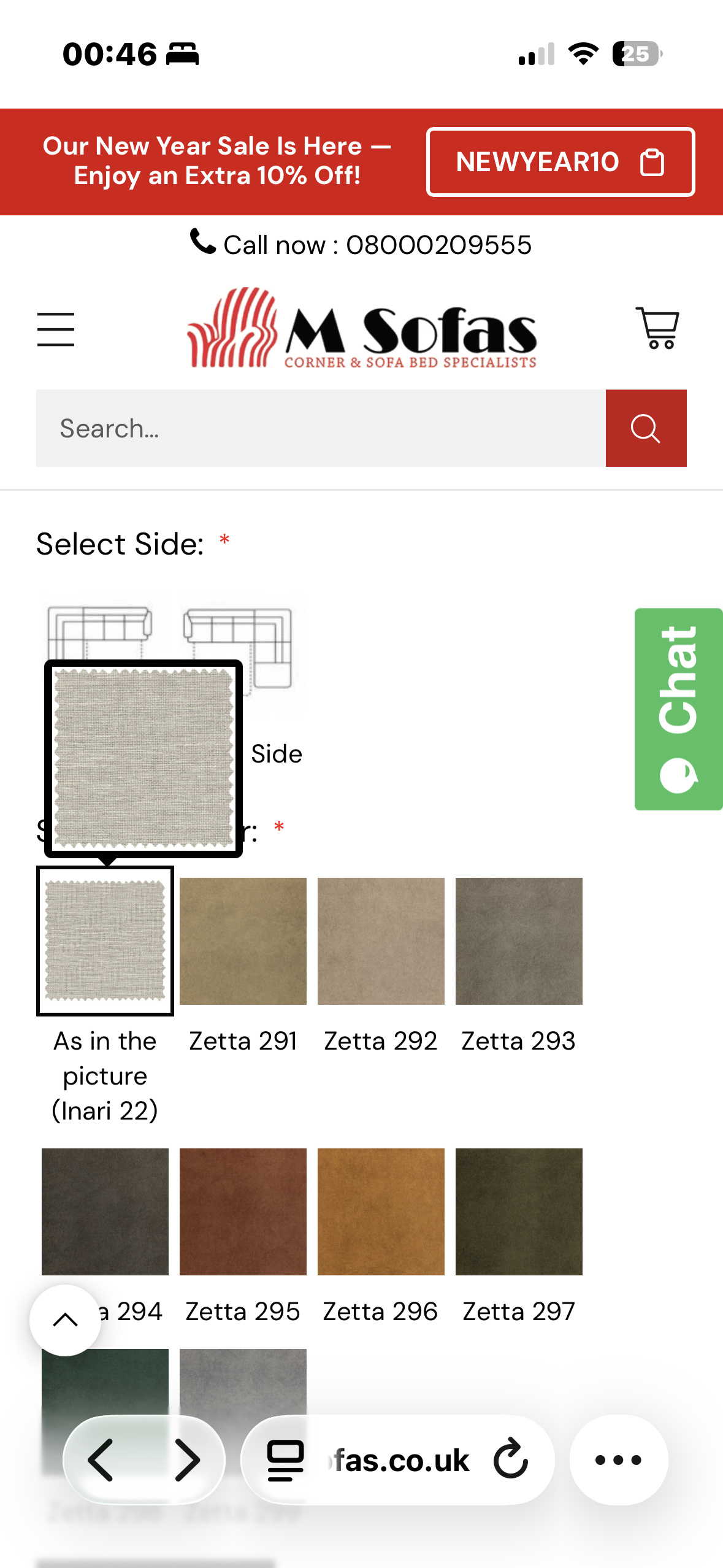Select the Zetta 291 colour swatch

point(243,941)
